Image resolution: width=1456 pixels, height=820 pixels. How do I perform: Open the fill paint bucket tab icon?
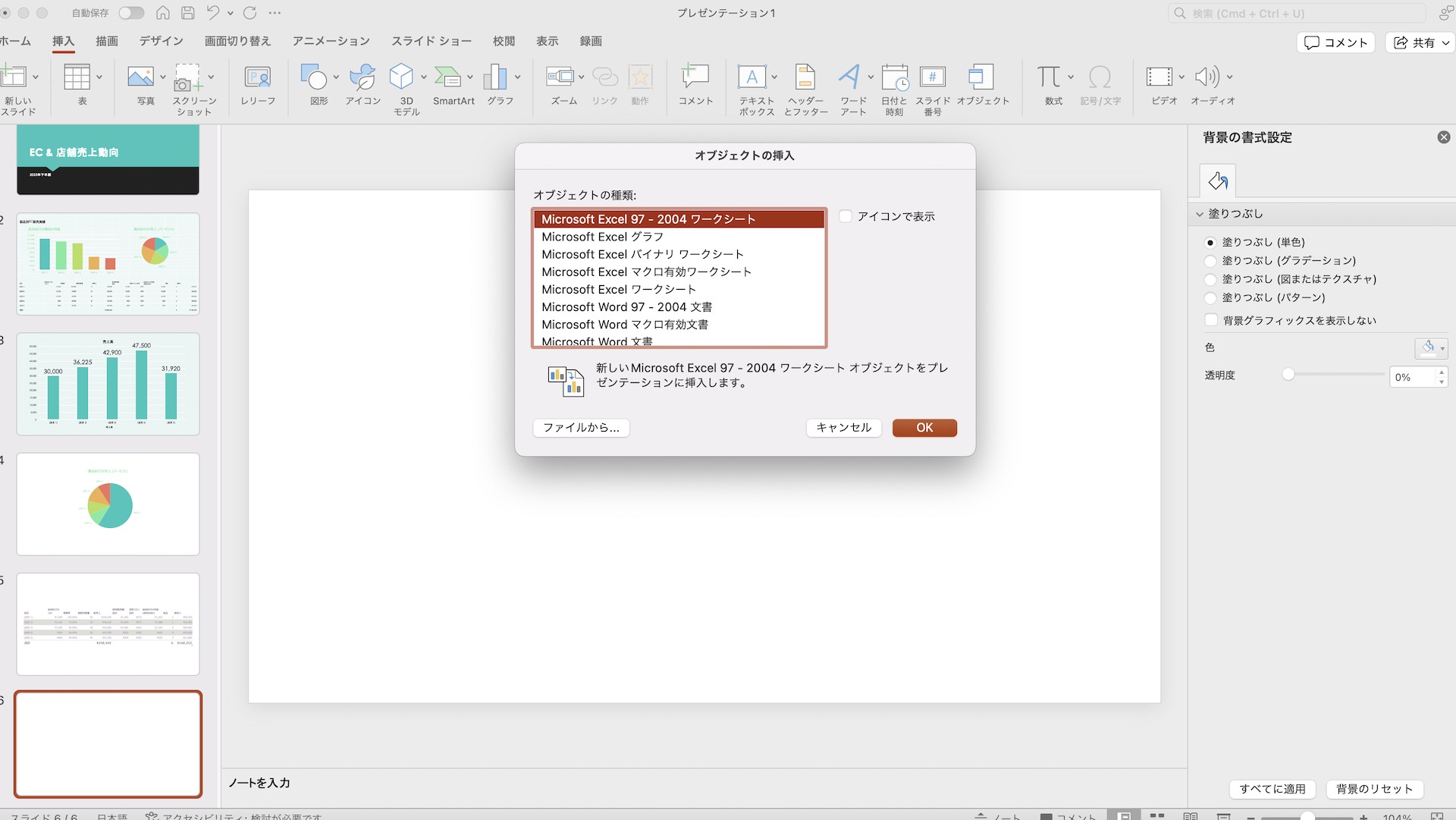(x=1218, y=181)
